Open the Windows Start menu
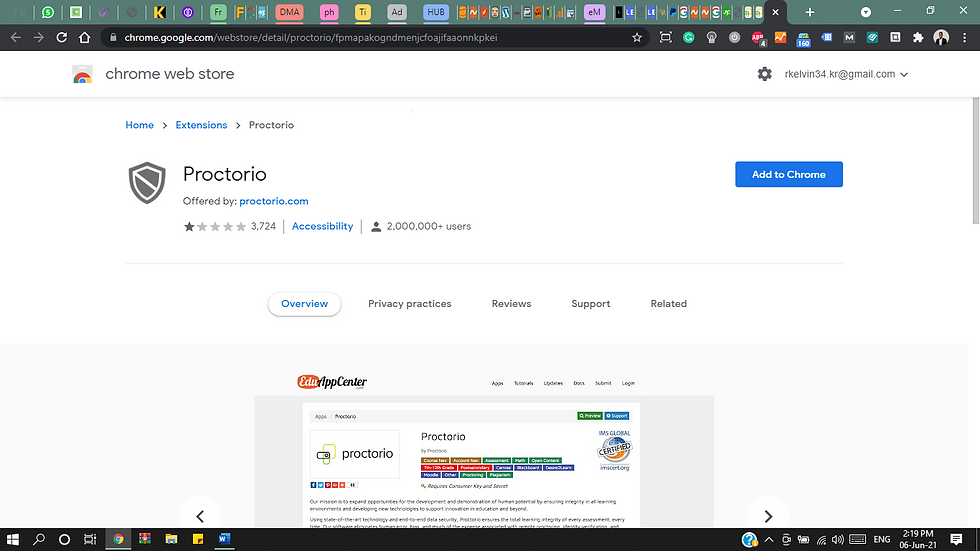The height and width of the screenshot is (551, 980). pyautogui.click(x=12, y=539)
